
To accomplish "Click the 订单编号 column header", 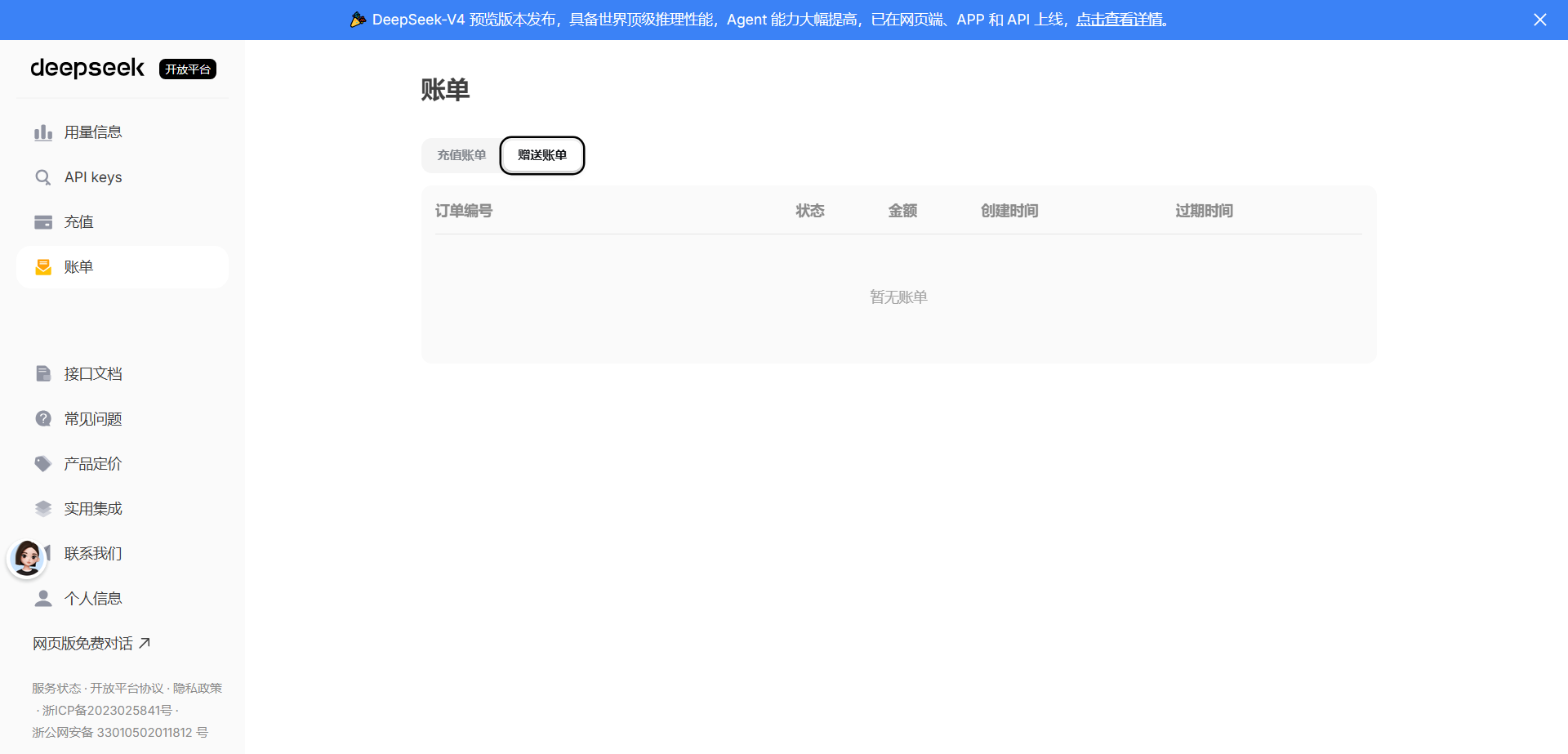I will pos(464,211).
